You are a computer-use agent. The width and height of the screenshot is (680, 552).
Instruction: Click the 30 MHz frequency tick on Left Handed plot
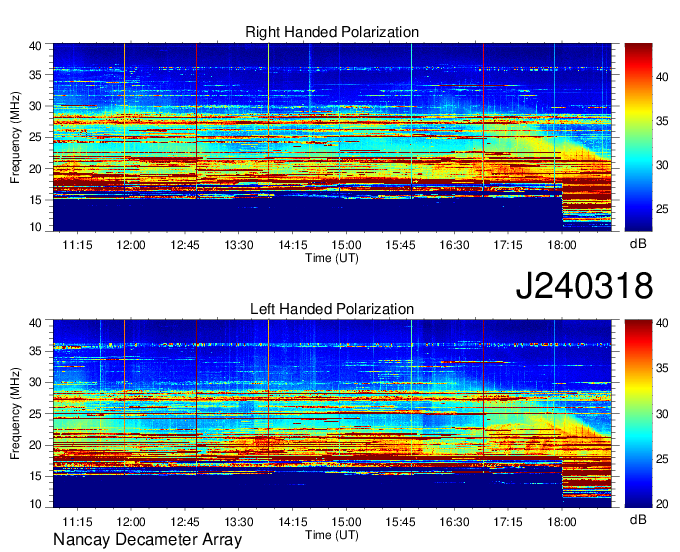pos(35,382)
